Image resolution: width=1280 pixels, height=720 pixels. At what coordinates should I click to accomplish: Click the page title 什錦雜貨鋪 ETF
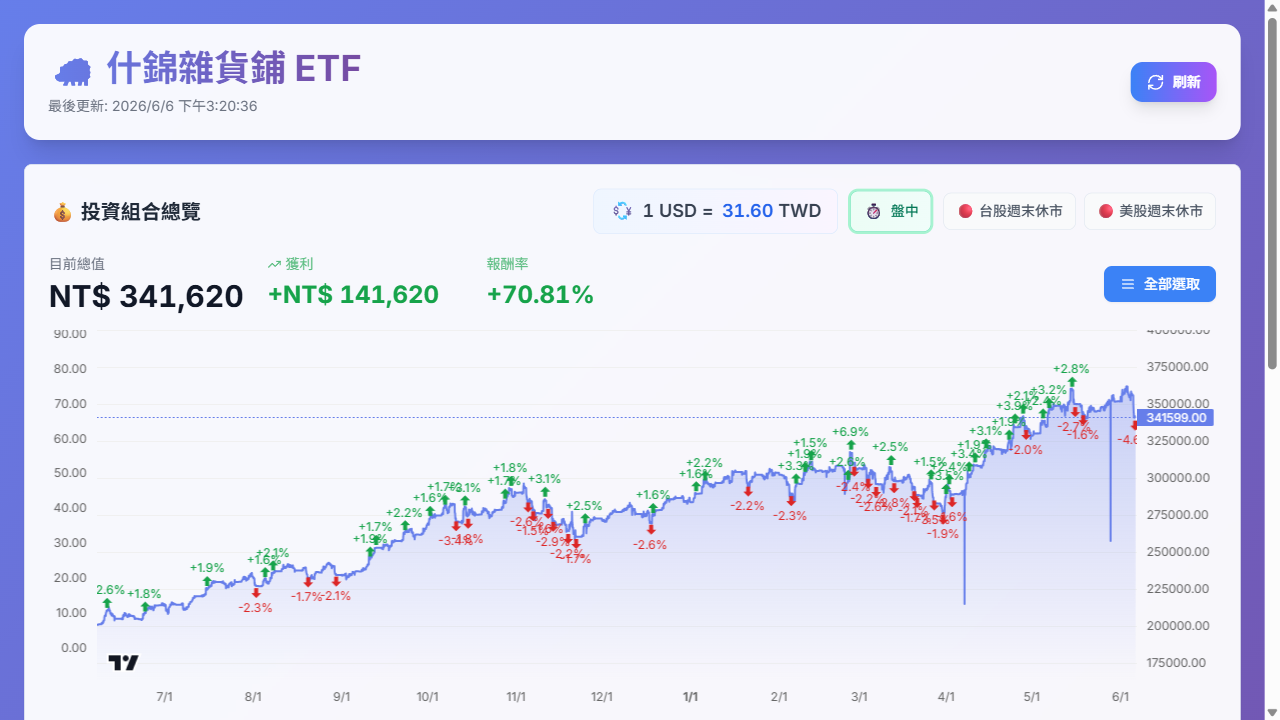pyautogui.click(x=233, y=69)
